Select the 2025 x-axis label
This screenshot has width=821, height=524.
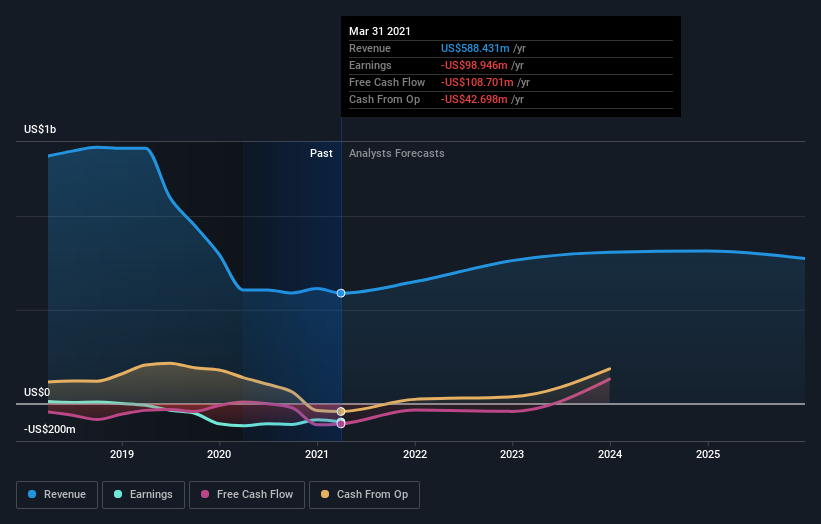point(708,454)
